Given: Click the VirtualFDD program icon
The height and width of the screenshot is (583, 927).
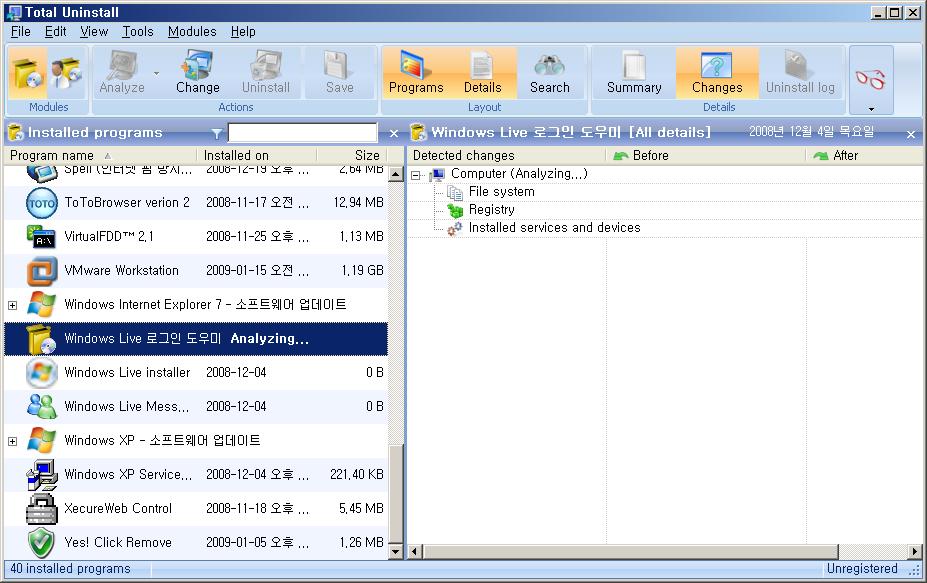Looking at the screenshot, I should [41, 237].
